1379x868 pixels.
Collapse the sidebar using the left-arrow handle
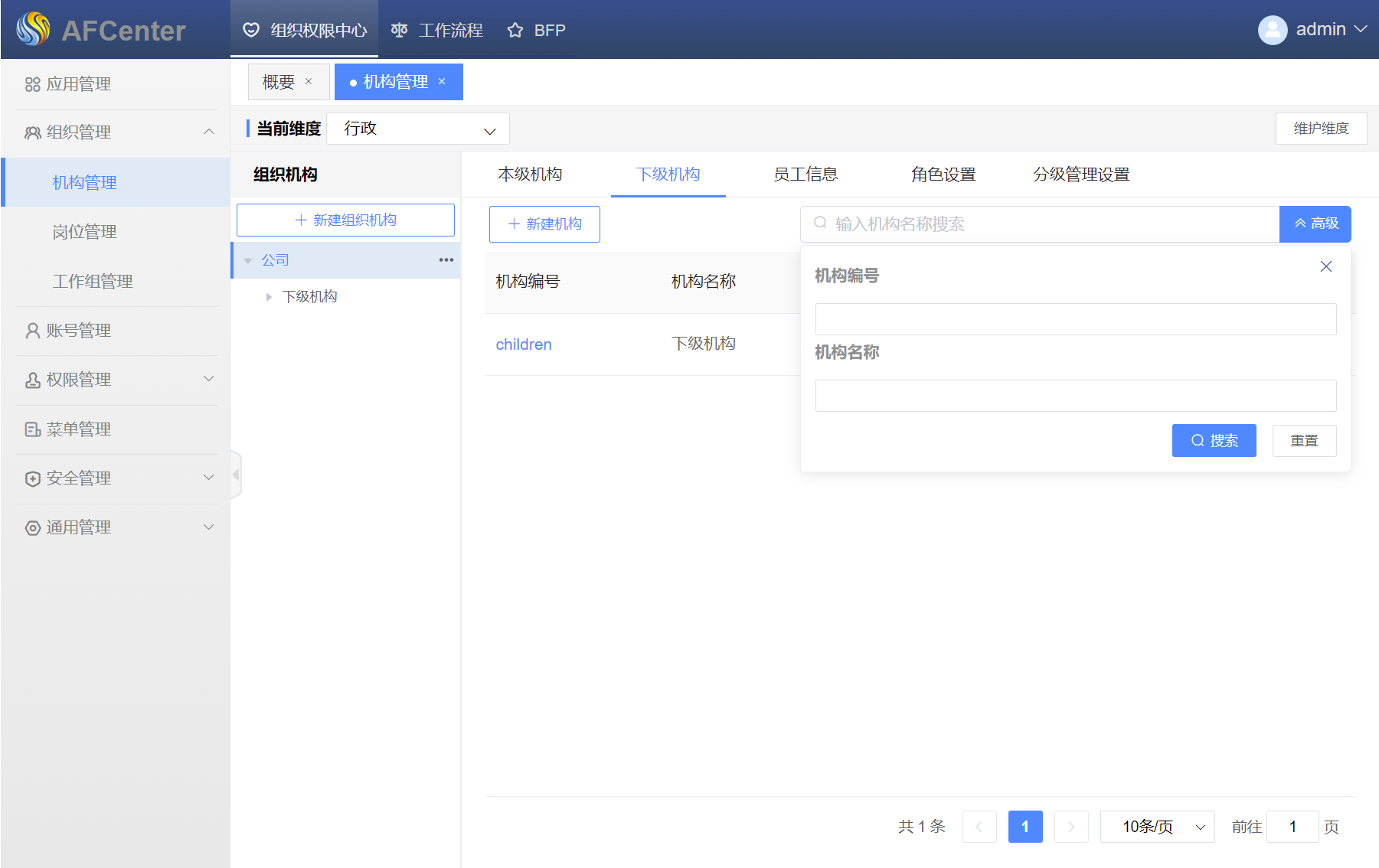tap(236, 475)
